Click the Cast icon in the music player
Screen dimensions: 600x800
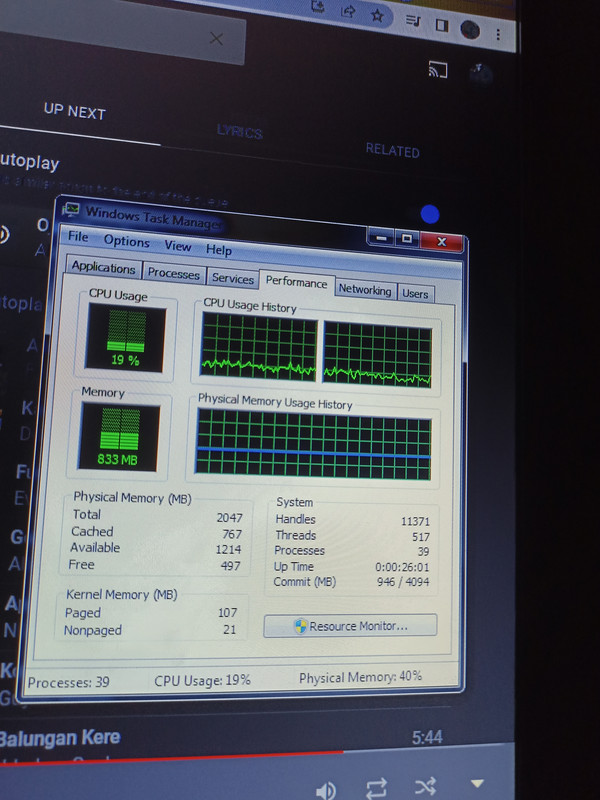pos(438,69)
